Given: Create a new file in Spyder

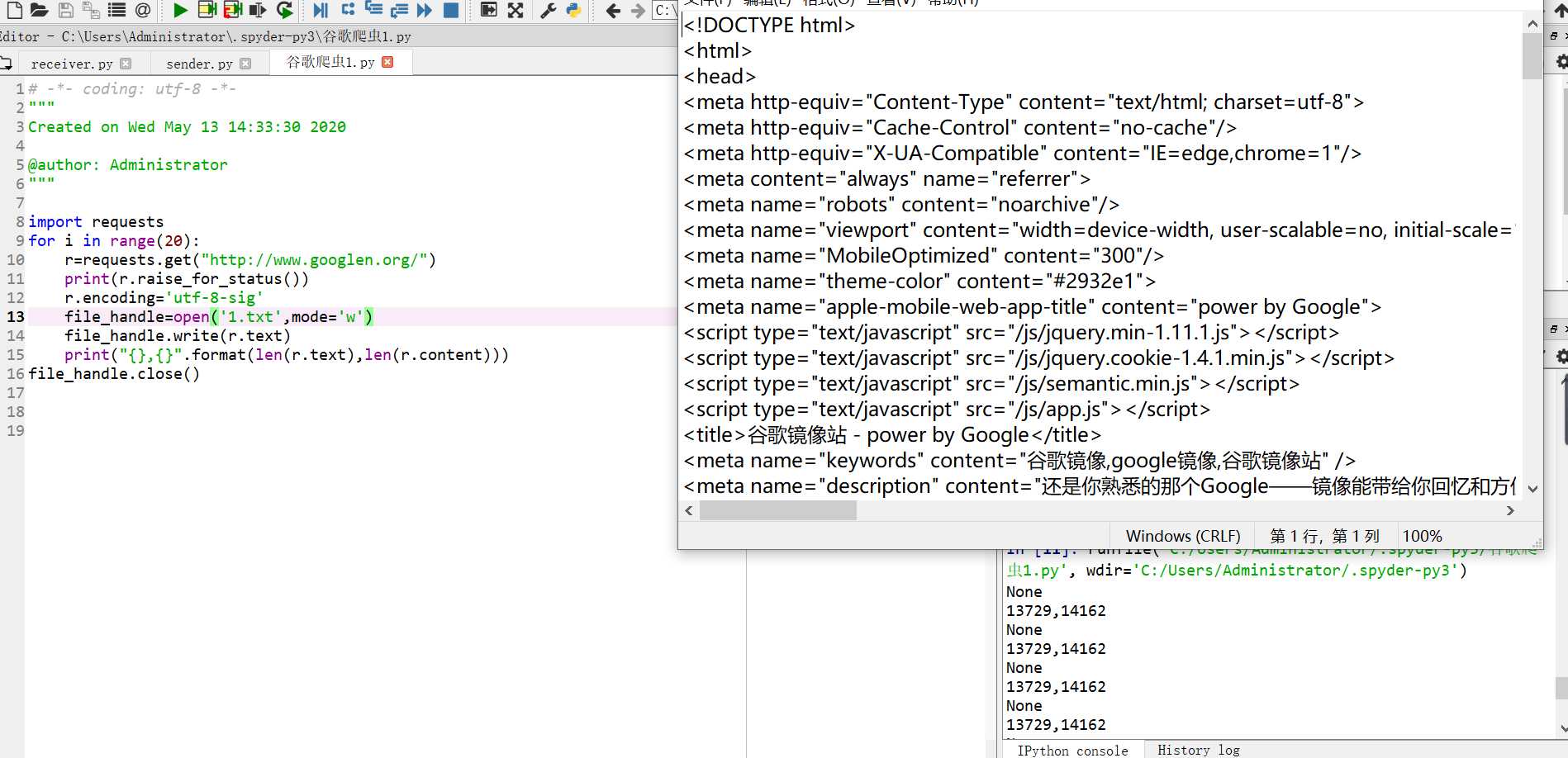Looking at the screenshot, I should pyautogui.click(x=14, y=10).
